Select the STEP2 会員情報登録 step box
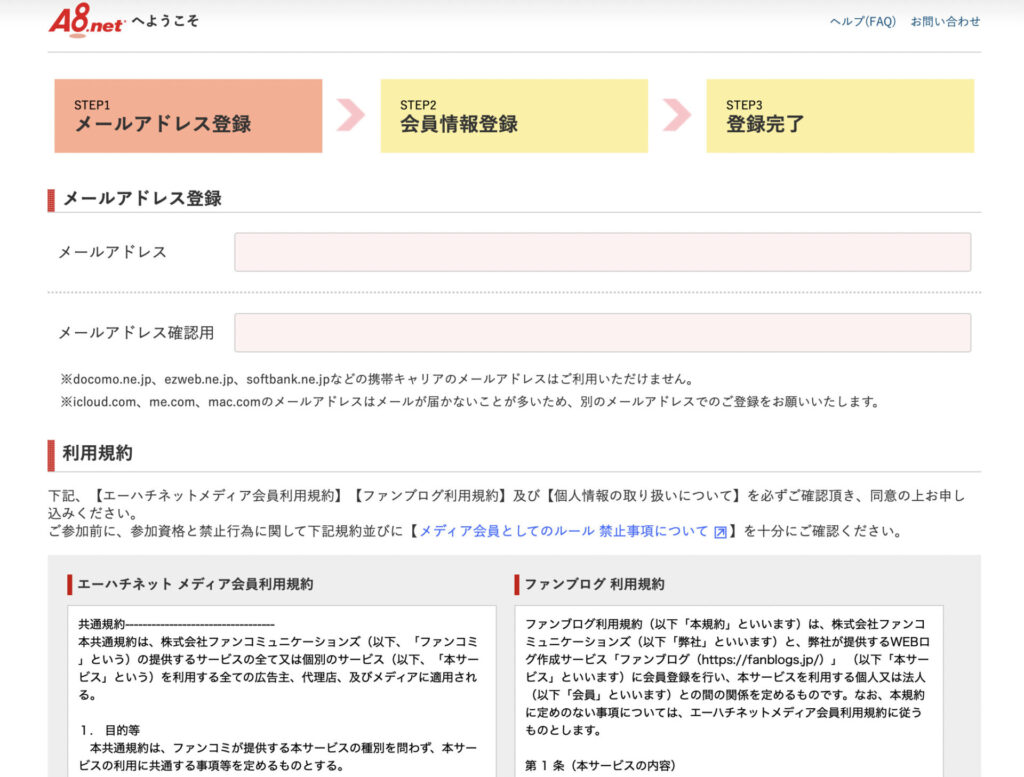This screenshot has height=777, width=1024. coord(514,116)
